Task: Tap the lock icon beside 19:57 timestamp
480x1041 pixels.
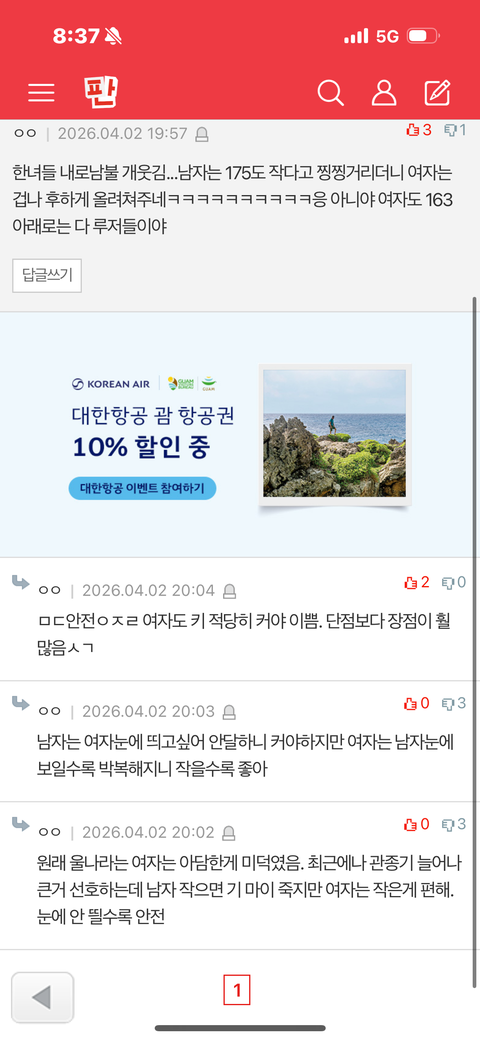Action: [x=202, y=135]
